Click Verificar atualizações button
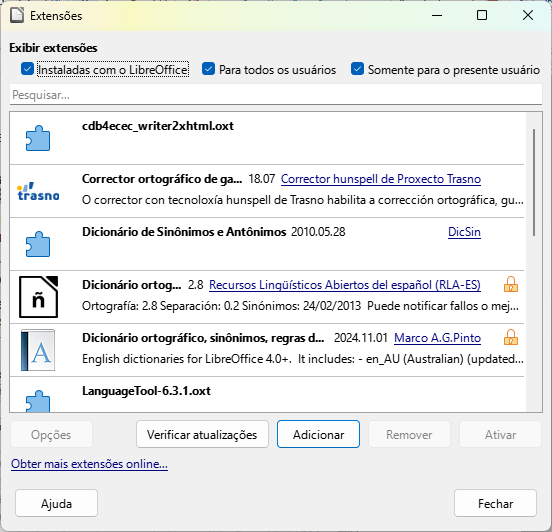 tap(202, 434)
